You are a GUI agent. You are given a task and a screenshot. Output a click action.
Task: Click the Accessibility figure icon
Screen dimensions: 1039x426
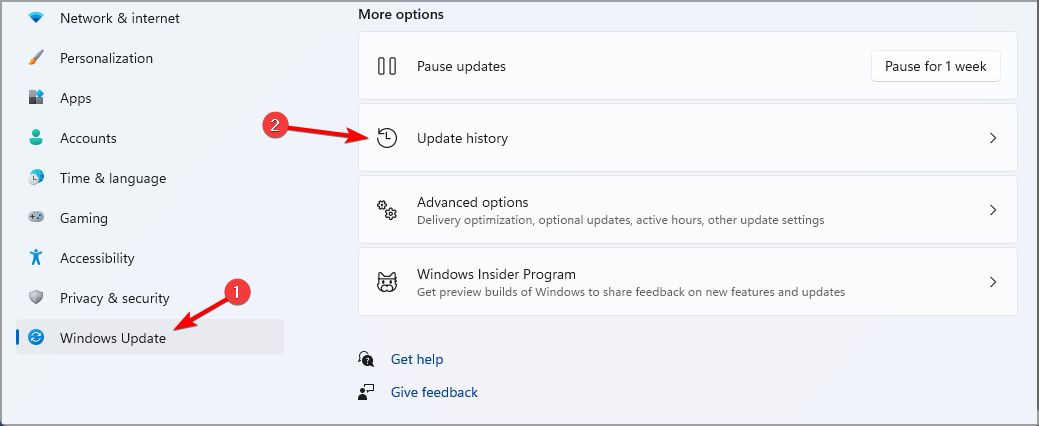(36, 258)
